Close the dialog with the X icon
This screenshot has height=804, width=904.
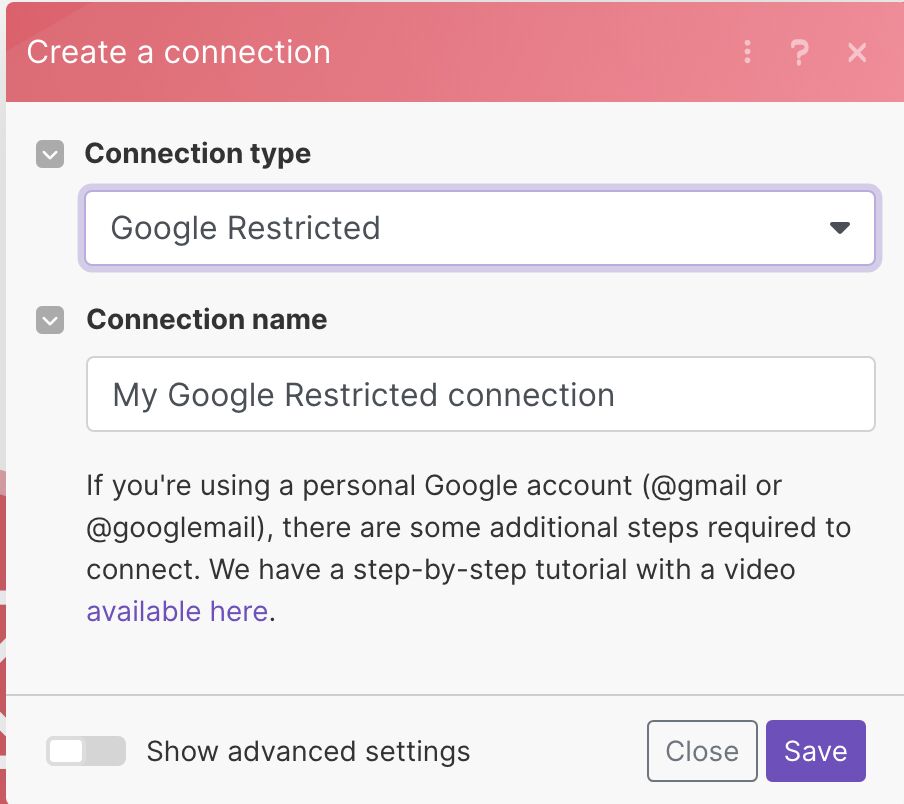(x=857, y=52)
